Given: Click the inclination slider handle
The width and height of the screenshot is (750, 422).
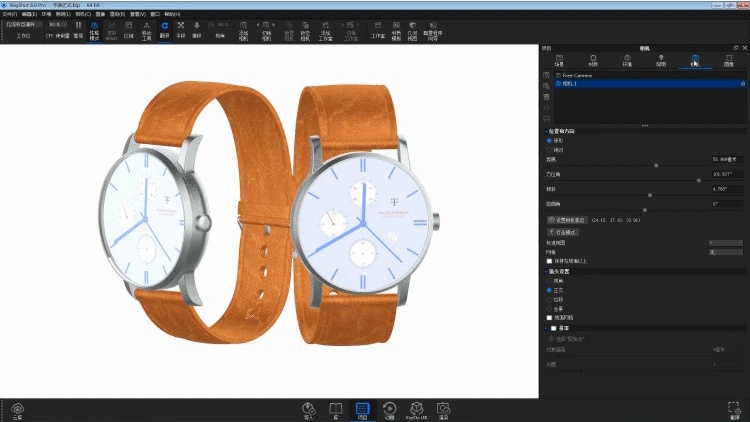Looking at the screenshot, I should (650, 195).
